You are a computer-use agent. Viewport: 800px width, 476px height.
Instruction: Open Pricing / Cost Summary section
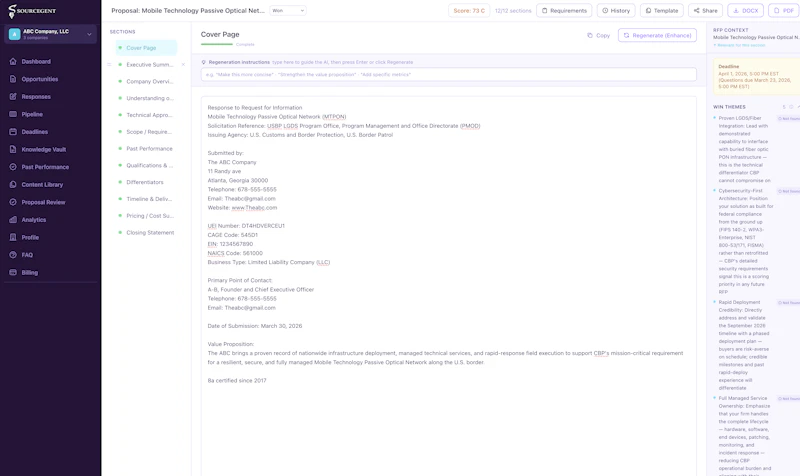coord(146,216)
